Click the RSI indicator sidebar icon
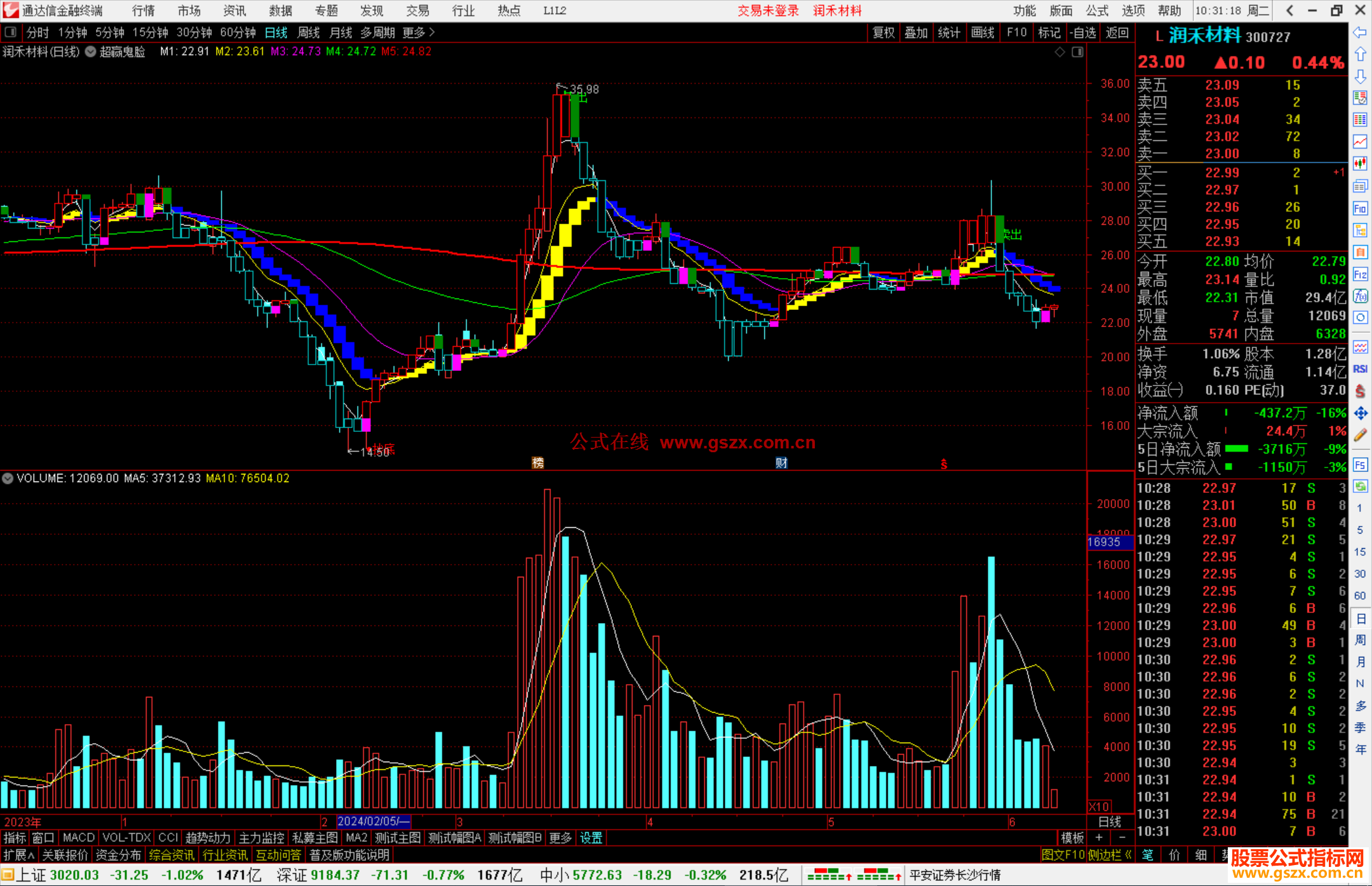The height and width of the screenshot is (886, 1372). [1360, 369]
